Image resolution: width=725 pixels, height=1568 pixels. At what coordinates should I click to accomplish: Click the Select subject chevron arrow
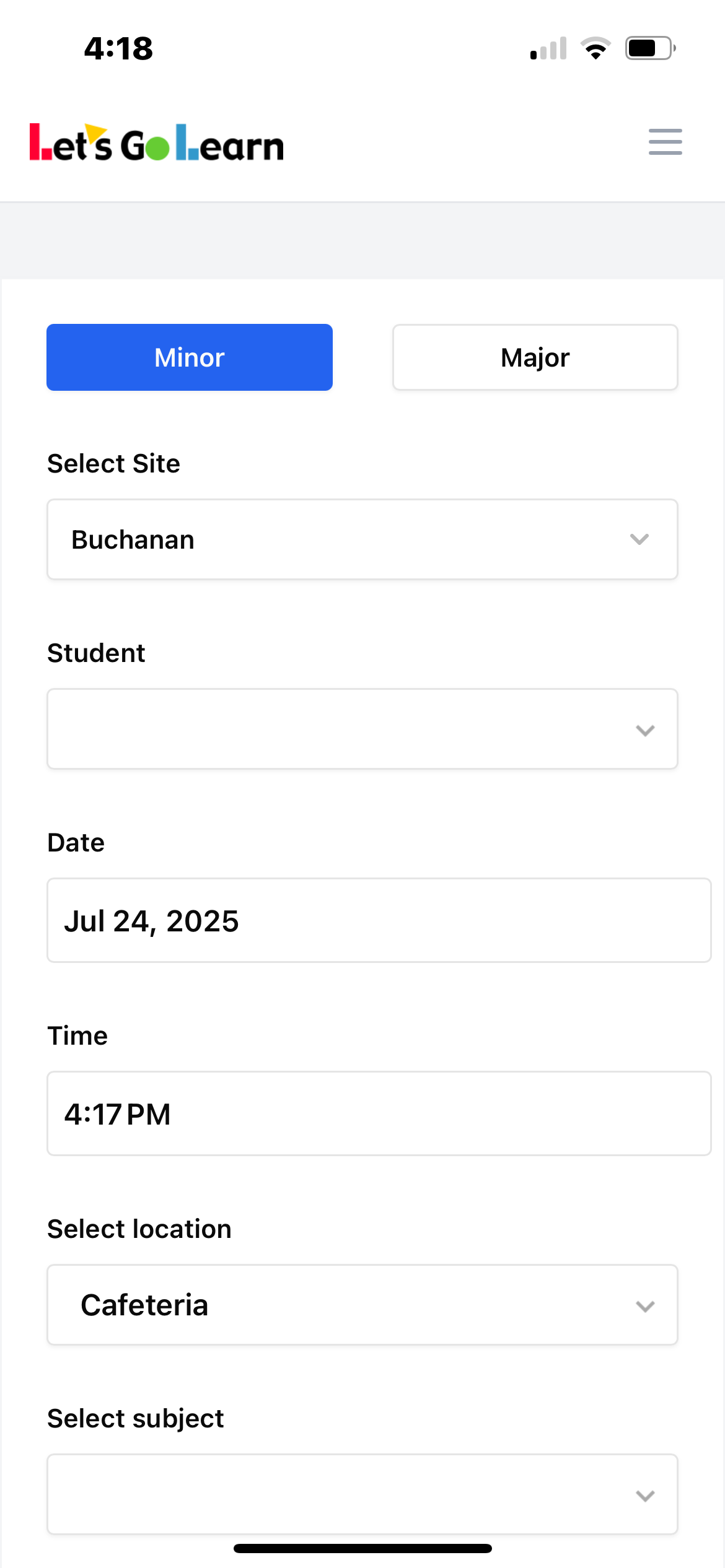[x=645, y=1496]
